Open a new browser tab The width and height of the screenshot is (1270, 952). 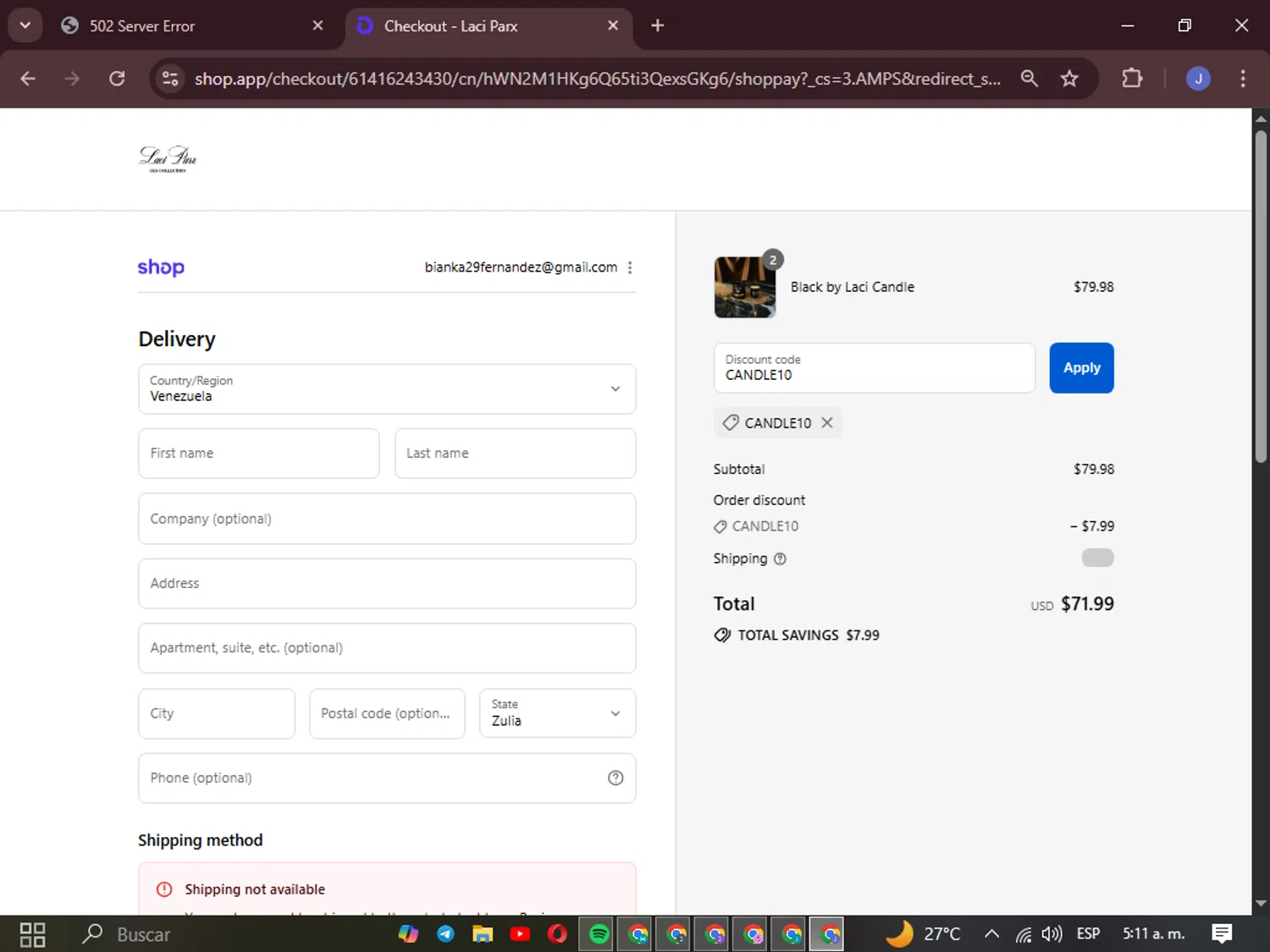click(x=658, y=25)
